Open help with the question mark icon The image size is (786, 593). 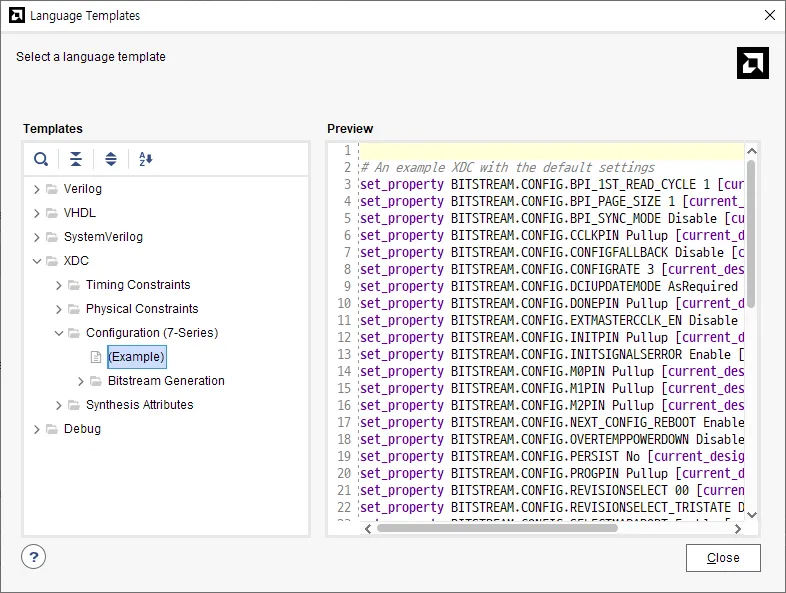point(34,557)
